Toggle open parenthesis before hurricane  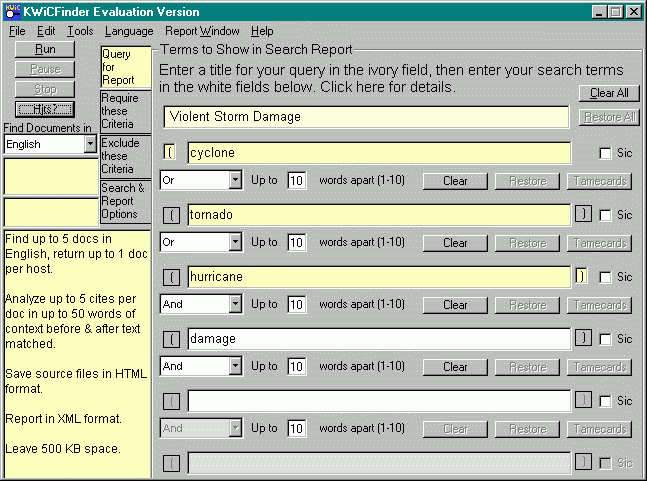(171, 277)
